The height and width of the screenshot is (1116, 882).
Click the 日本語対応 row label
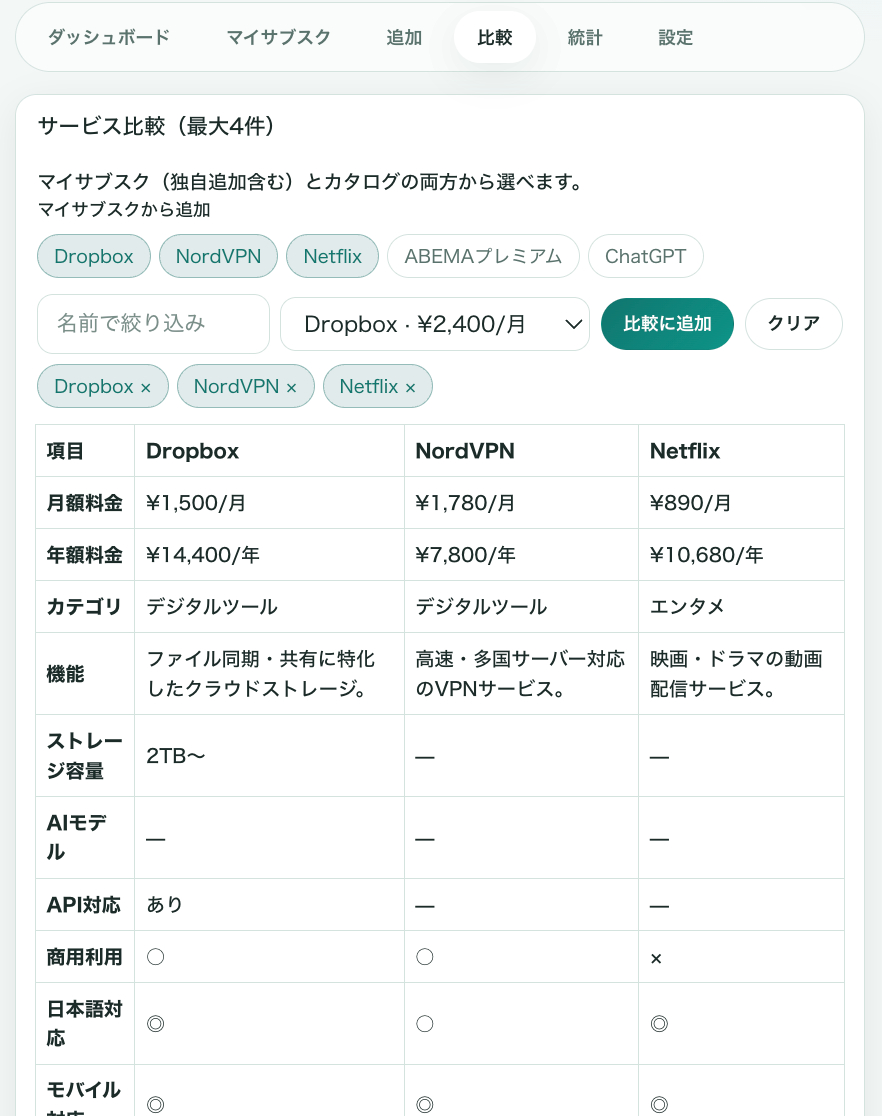(85, 1024)
